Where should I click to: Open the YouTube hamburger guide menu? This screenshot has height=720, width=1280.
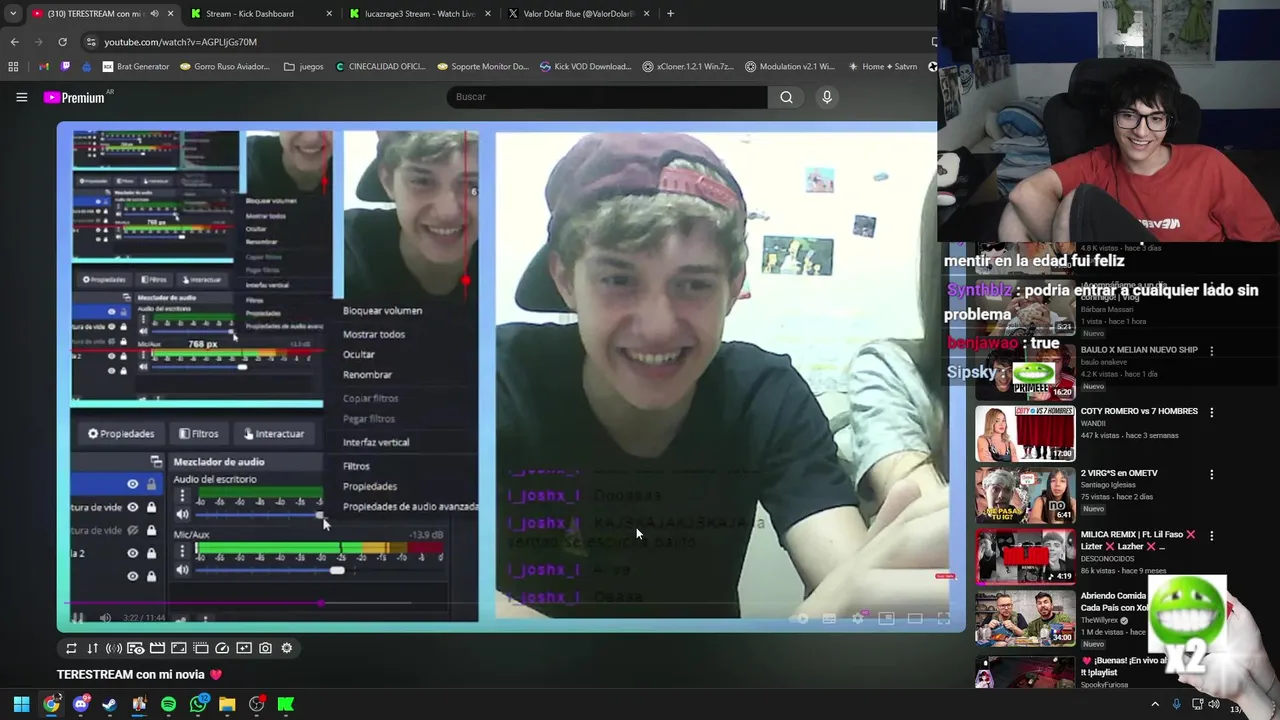coord(21,97)
